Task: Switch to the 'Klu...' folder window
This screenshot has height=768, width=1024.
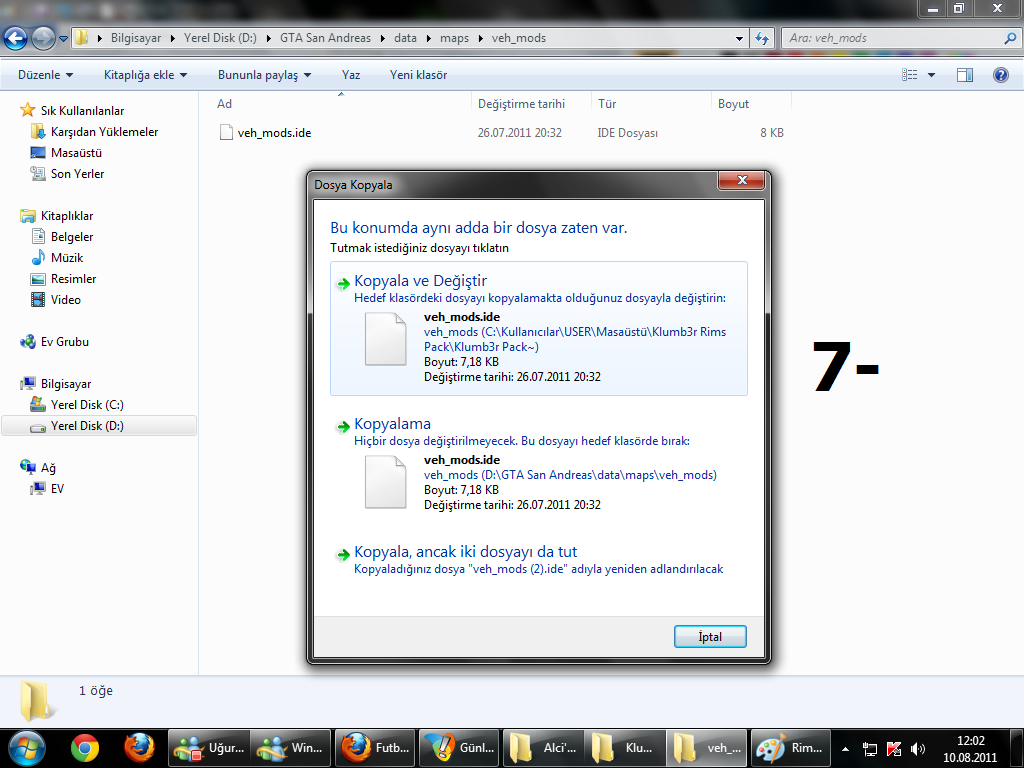Action: (624, 748)
